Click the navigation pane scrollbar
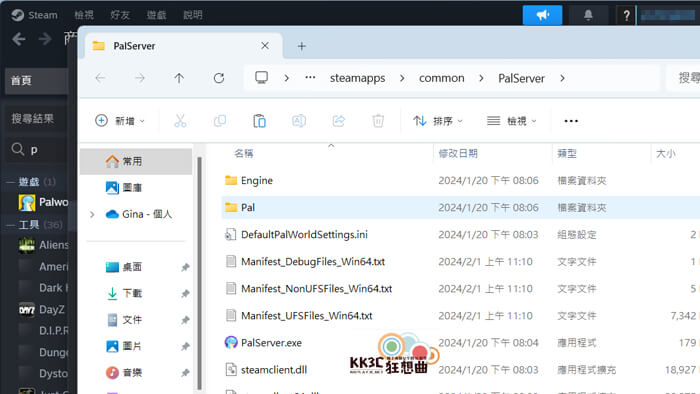Image resolution: width=700 pixels, height=394 pixels. pos(199,273)
